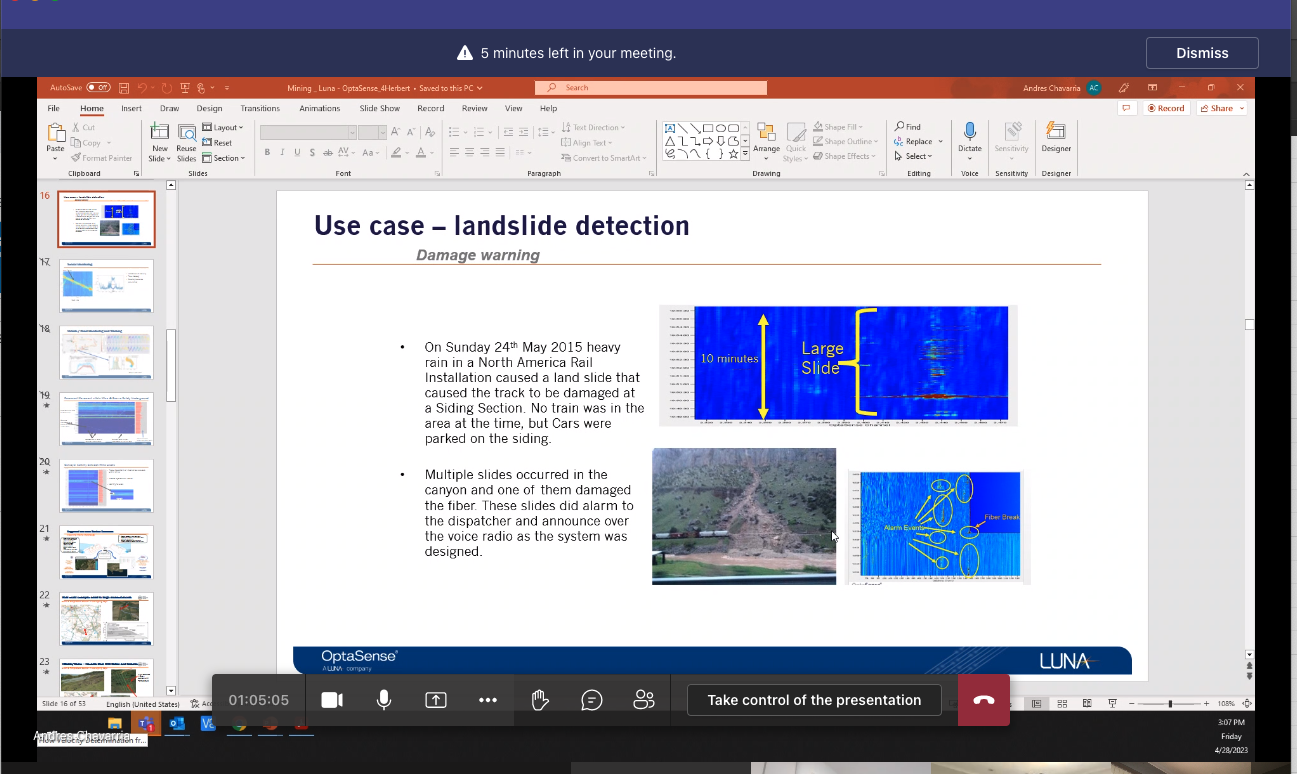Open the share content tray icon
1297x774 pixels.
point(436,700)
